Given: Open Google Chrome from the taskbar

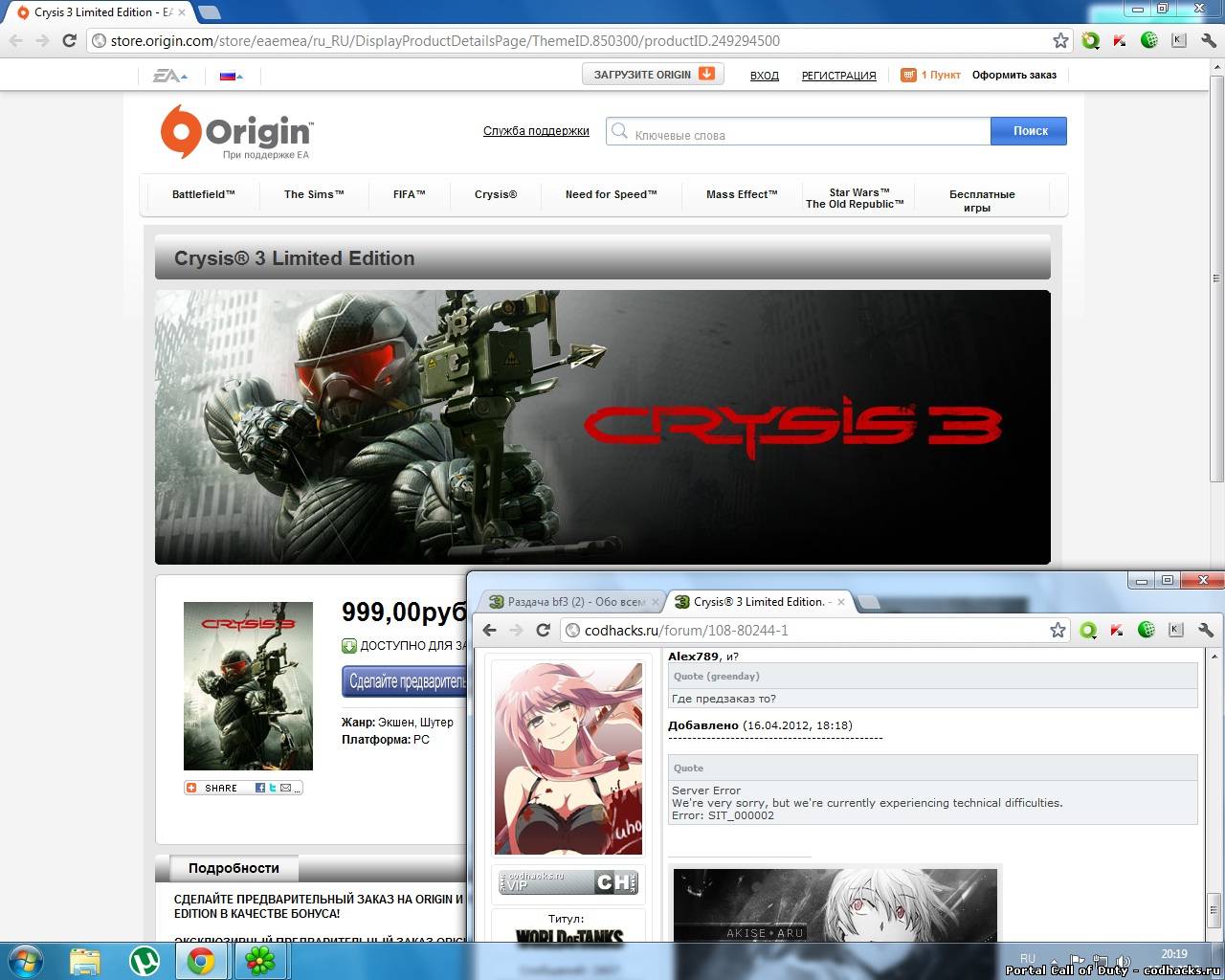Looking at the screenshot, I should coord(201,961).
